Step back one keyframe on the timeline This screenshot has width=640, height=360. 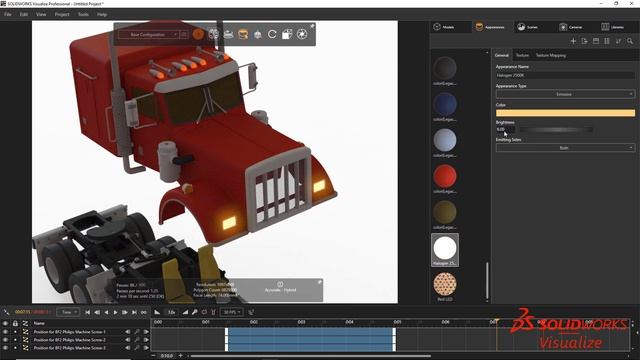[x=97, y=312]
